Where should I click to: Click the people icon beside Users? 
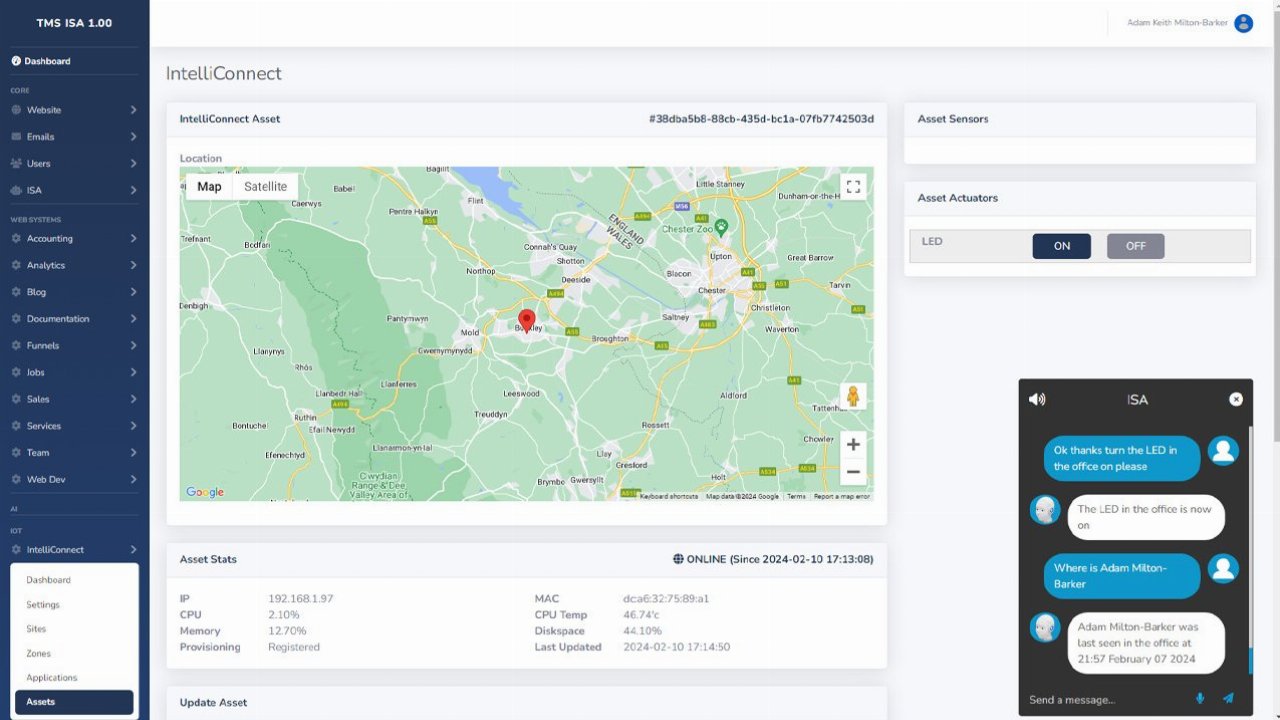pyautogui.click(x=16, y=164)
